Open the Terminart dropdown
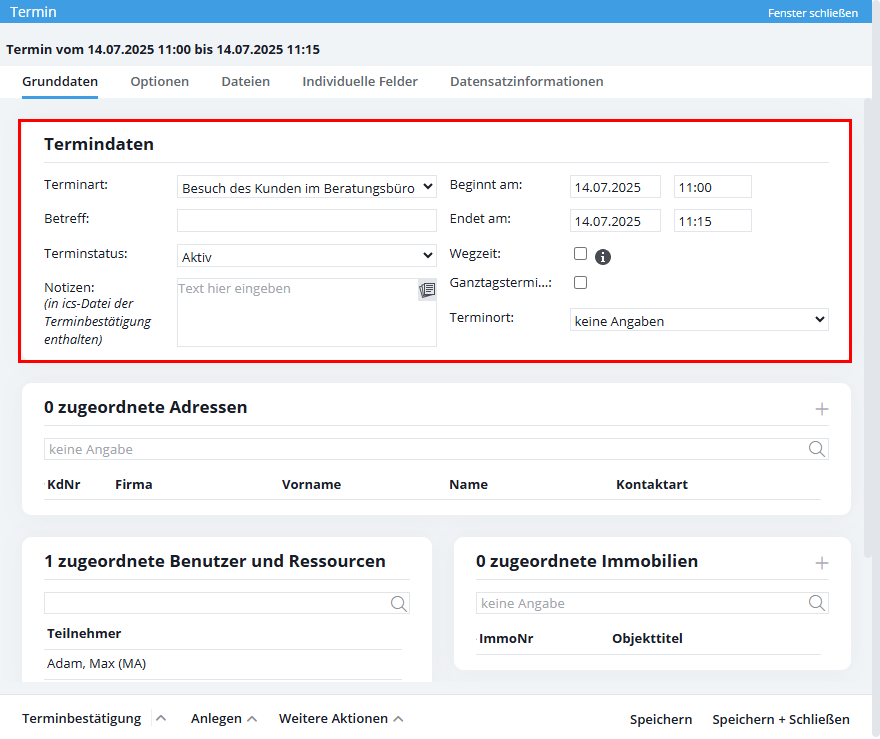Screen dimensions: 880x739 click(307, 187)
